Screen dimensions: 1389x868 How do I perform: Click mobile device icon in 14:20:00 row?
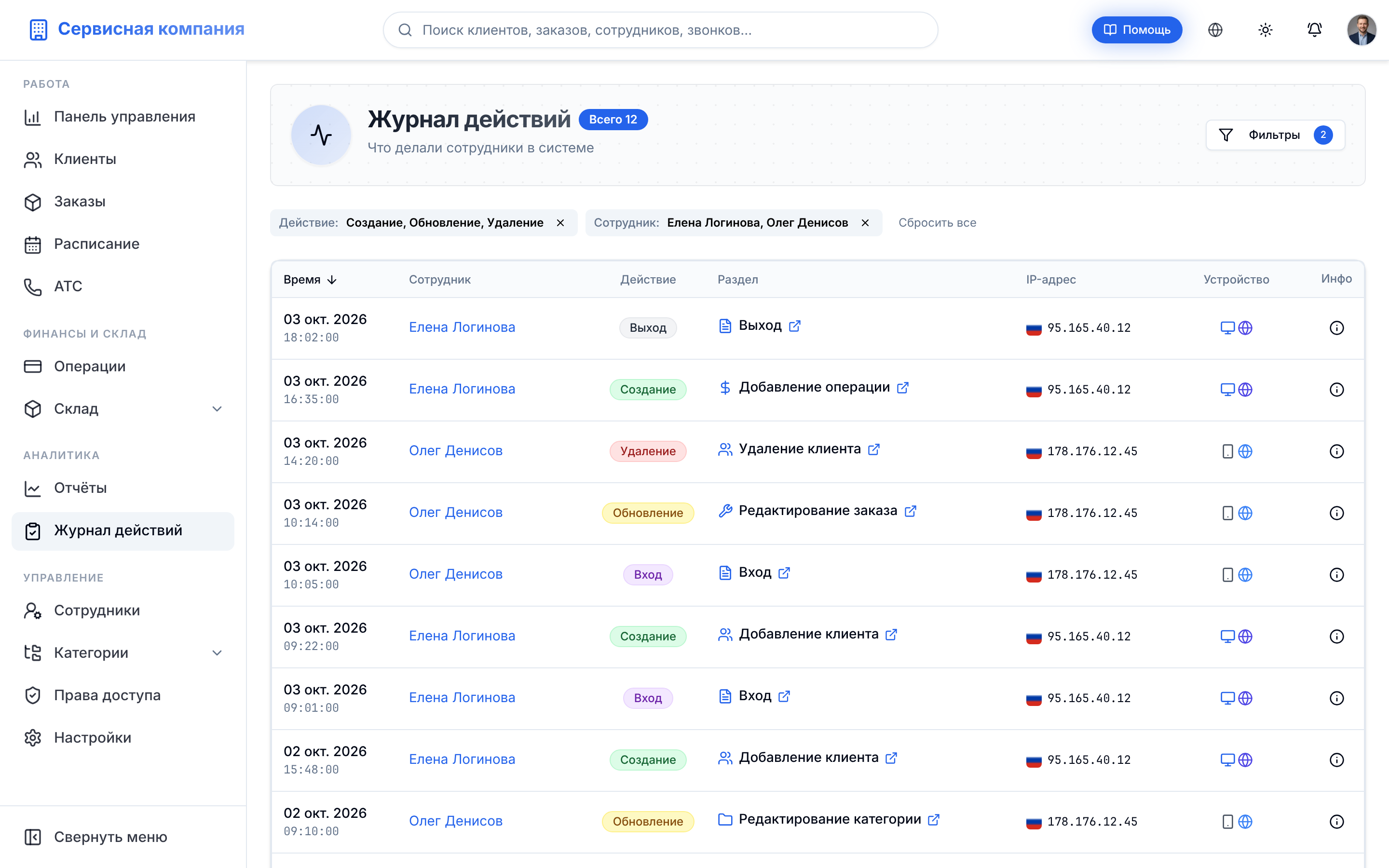point(1227,451)
